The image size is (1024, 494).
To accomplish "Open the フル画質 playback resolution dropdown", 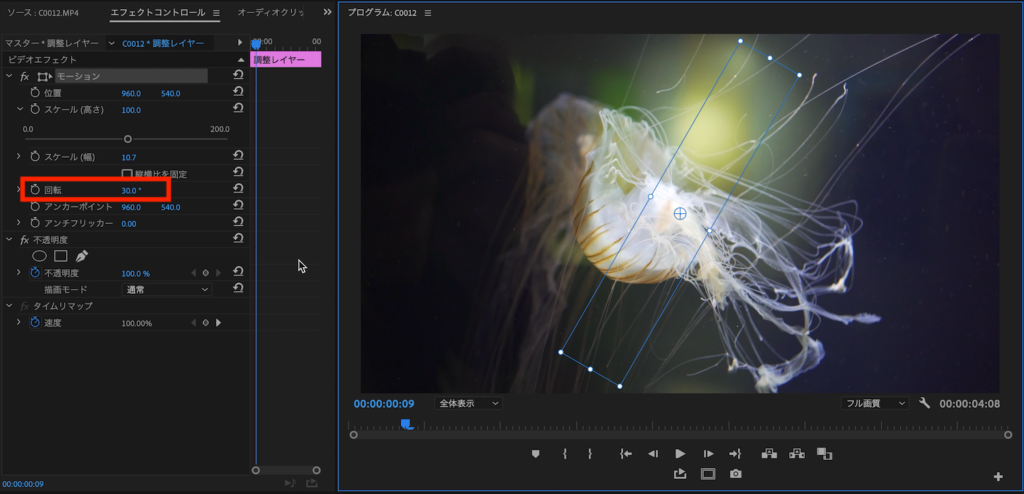I will coord(874,403).
